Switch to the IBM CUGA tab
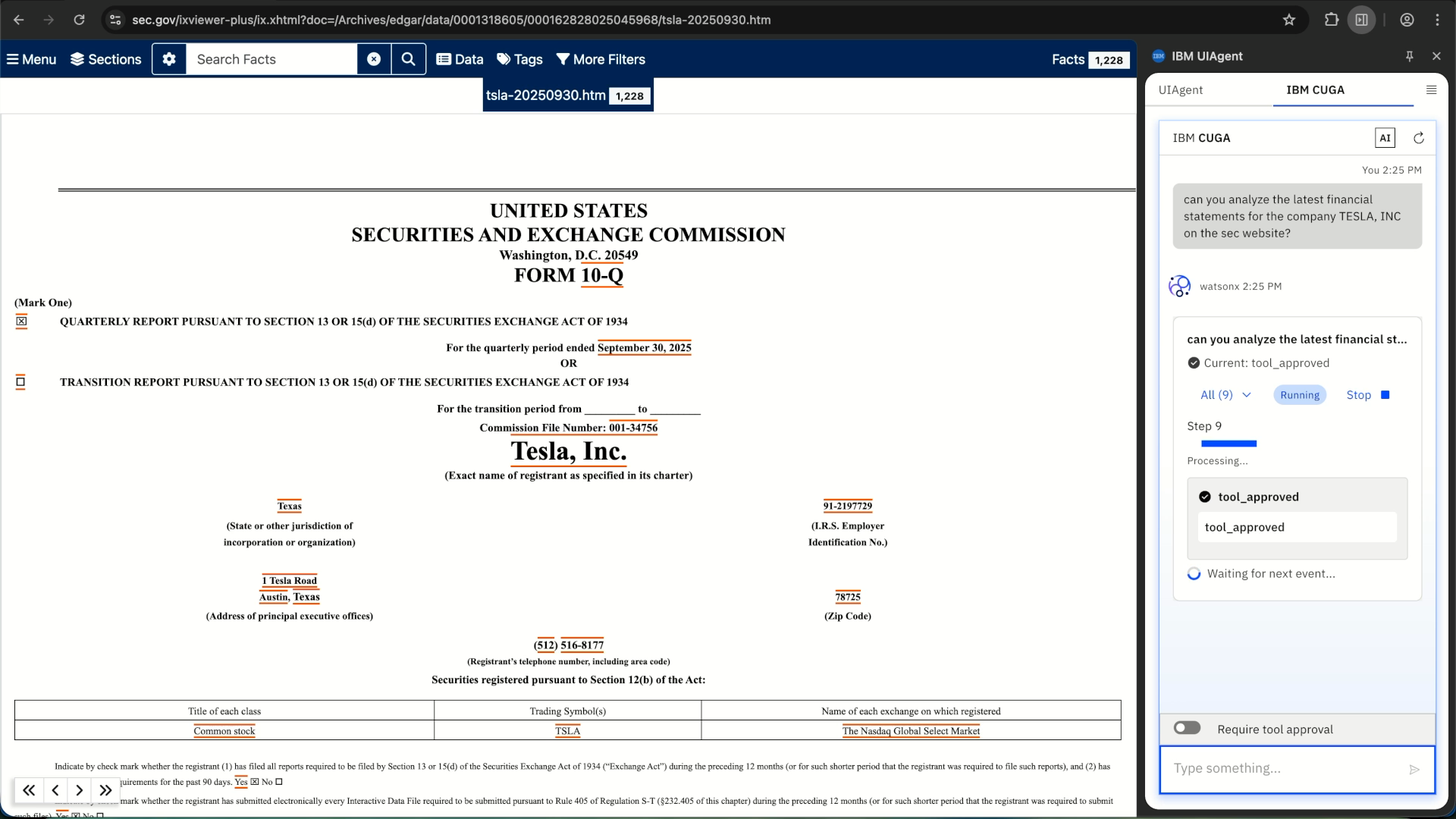 [x=1316, y=89]
